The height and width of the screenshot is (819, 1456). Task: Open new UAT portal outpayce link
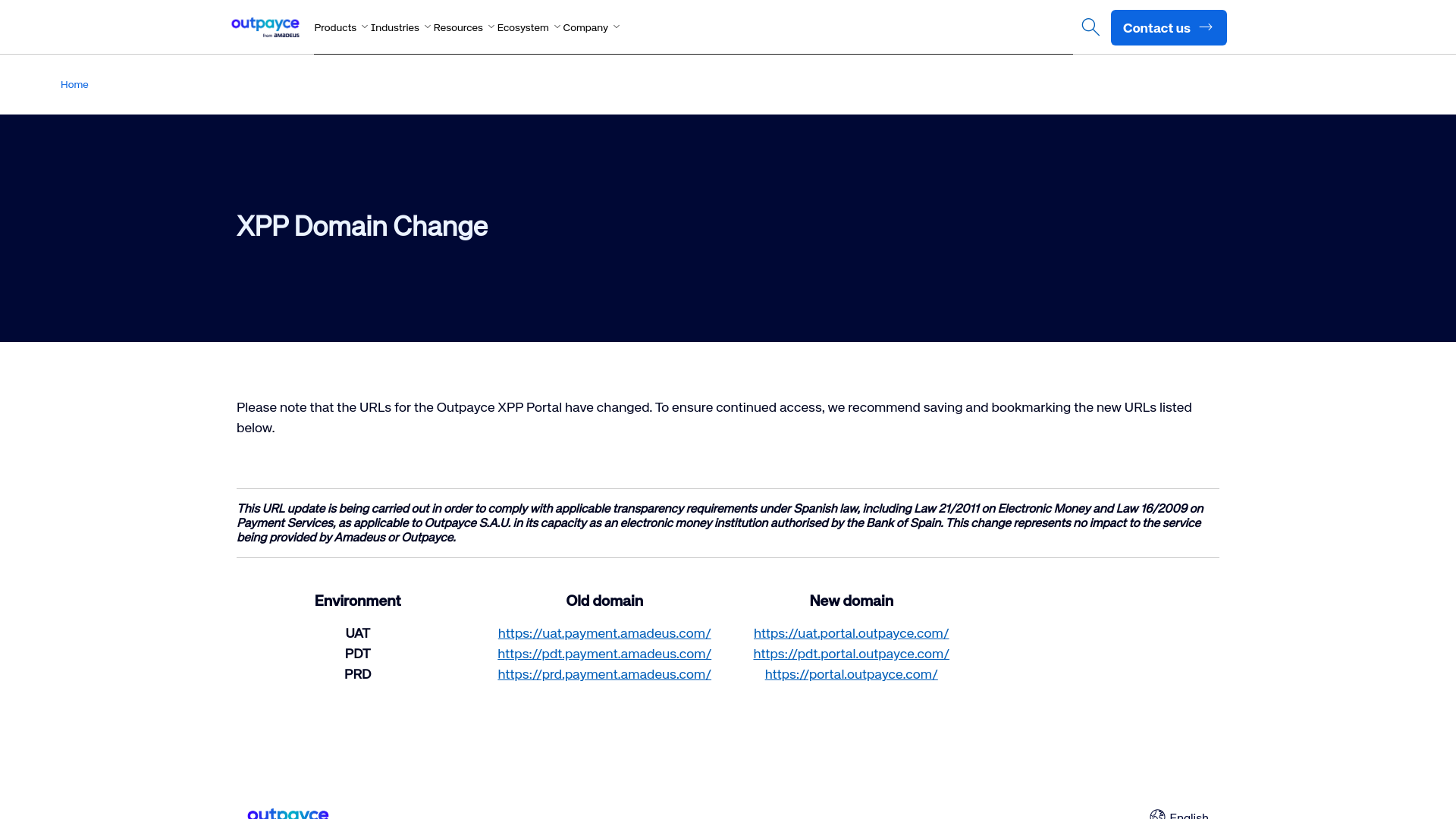(851, 633)
